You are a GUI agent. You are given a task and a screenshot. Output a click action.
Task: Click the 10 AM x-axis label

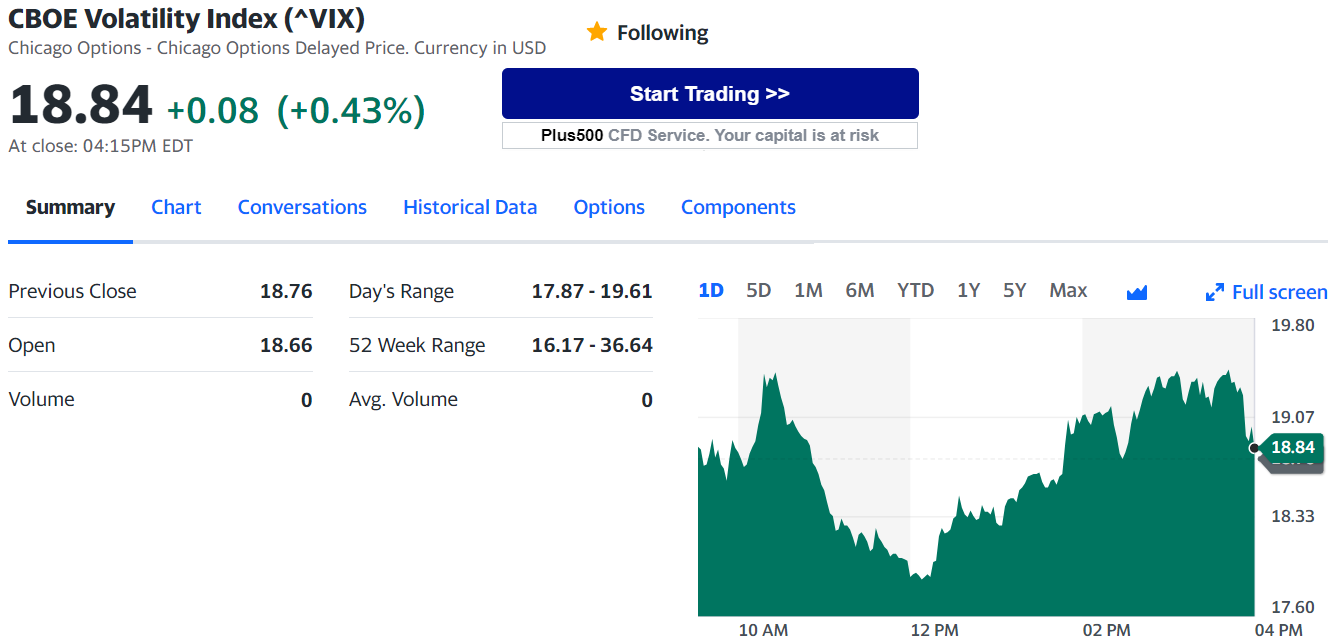763,630
